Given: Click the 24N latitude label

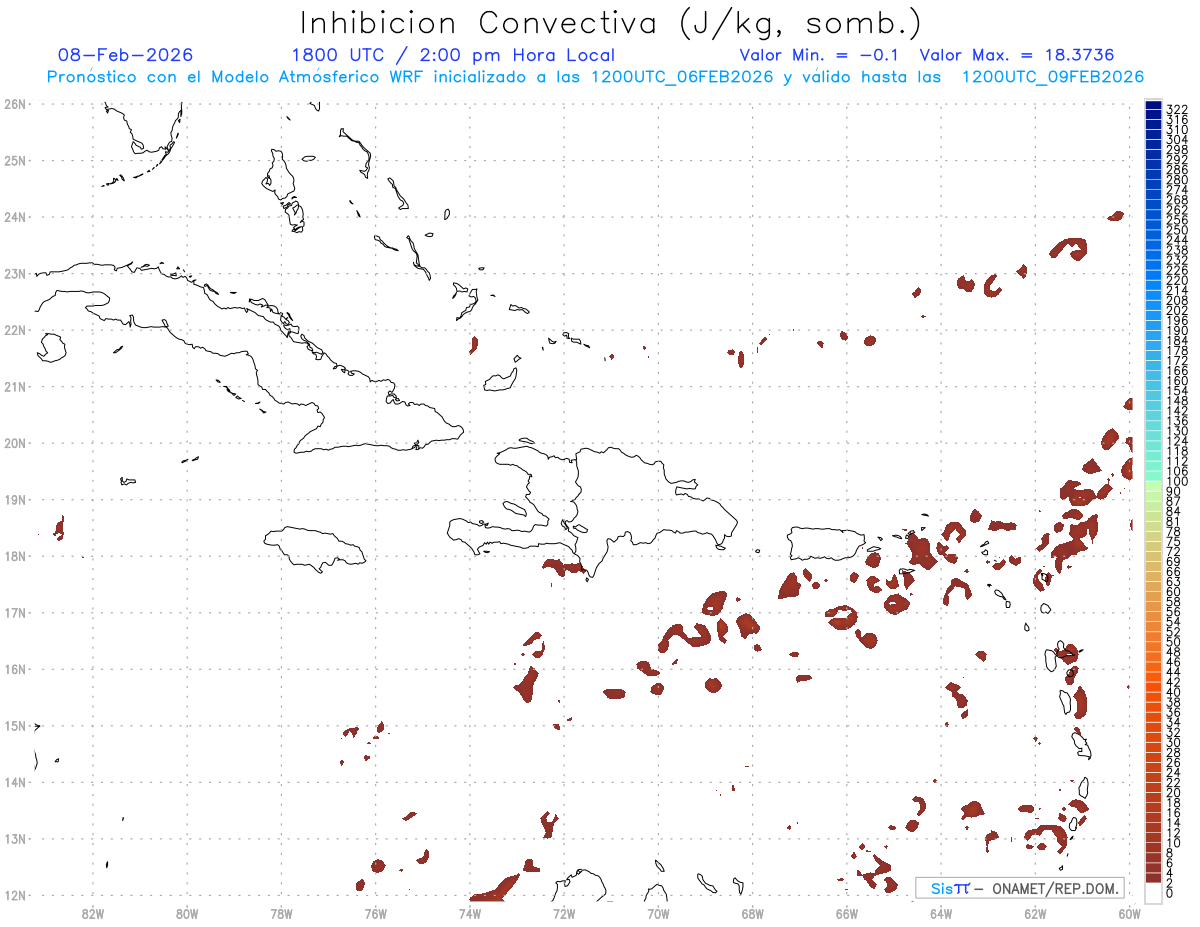Looking at the screenshot, I should [x=14, y=216].
